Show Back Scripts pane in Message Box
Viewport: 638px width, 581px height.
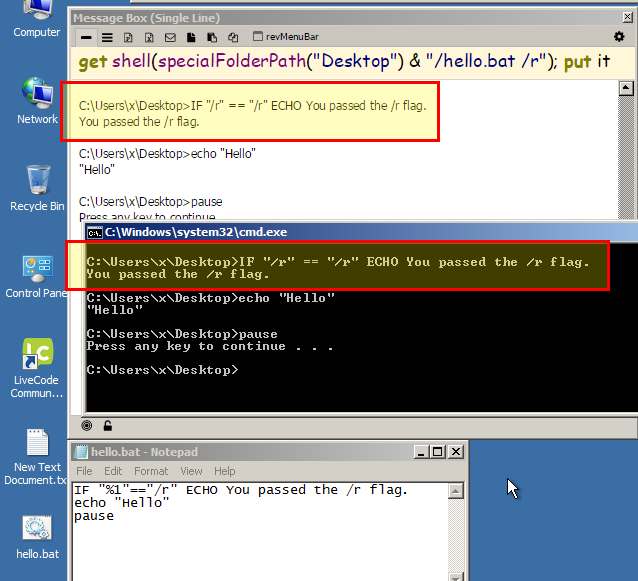click(x=212, y=37)
